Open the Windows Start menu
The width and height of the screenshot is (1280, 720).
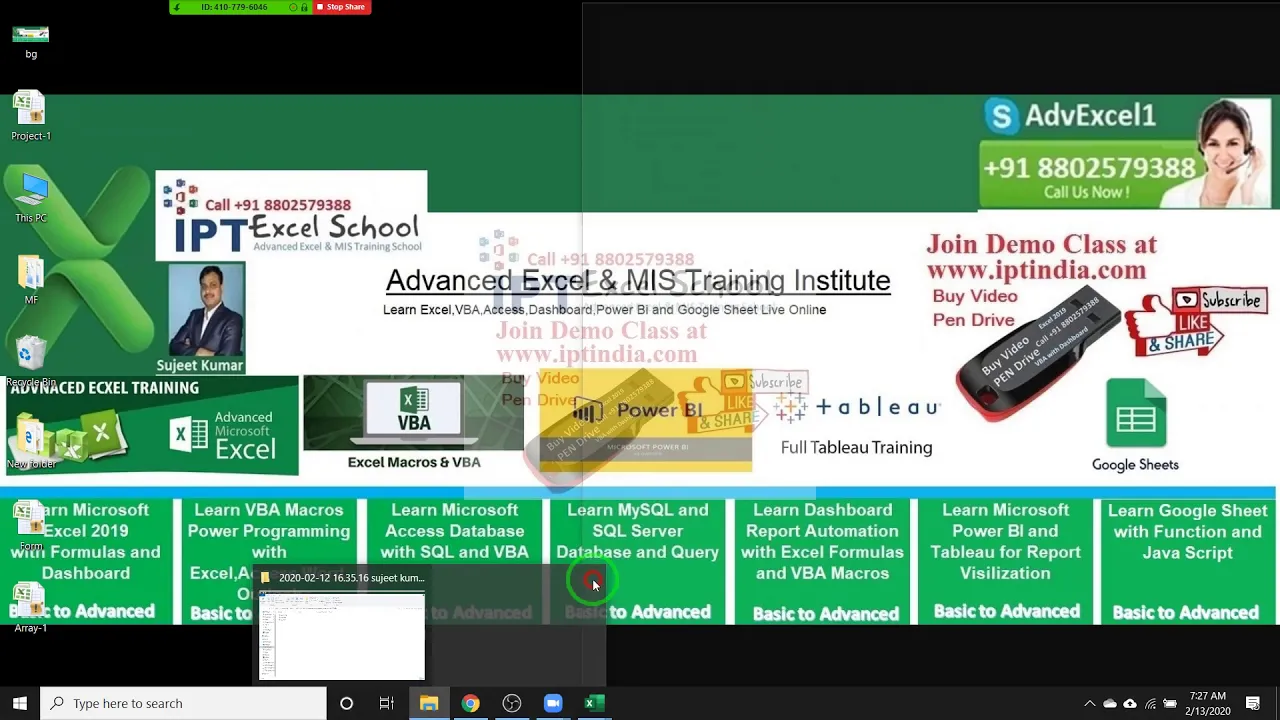point(20,703)
